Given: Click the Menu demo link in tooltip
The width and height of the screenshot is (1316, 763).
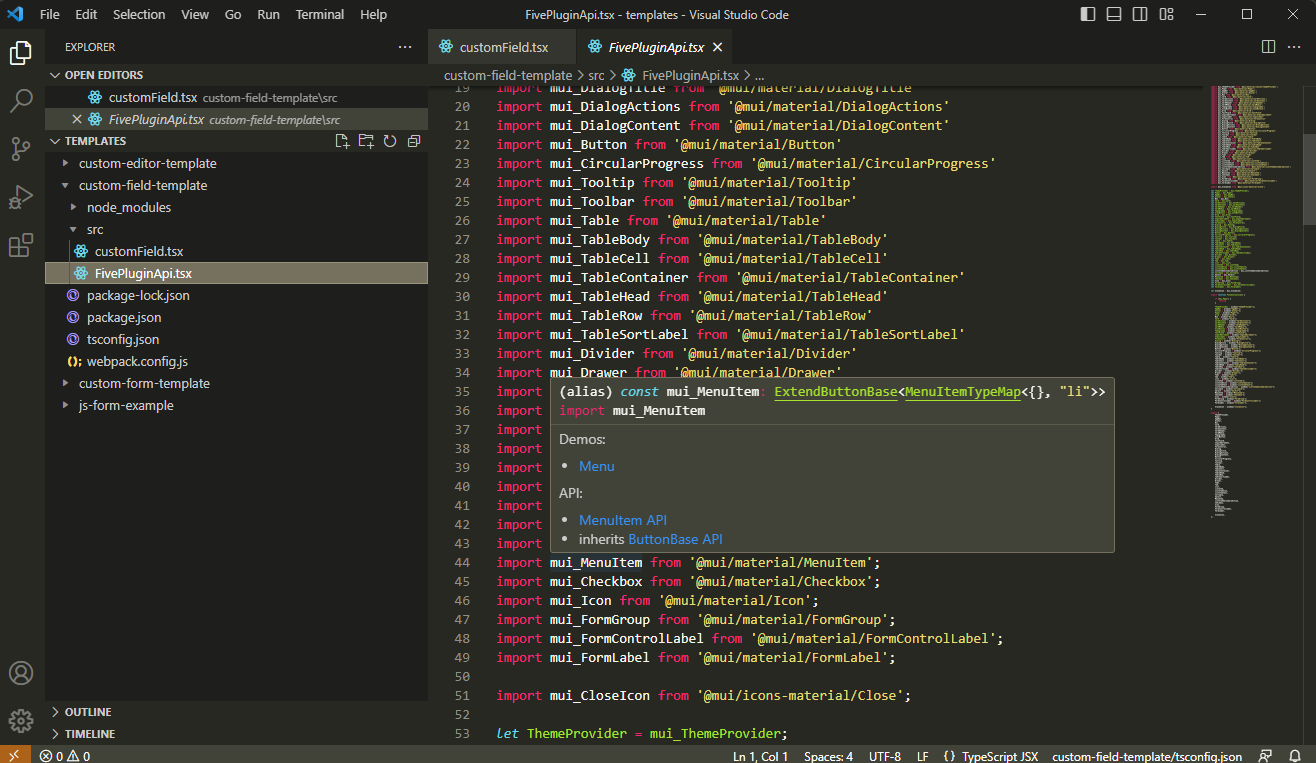Looking at the screenshot, I should 597,466.
